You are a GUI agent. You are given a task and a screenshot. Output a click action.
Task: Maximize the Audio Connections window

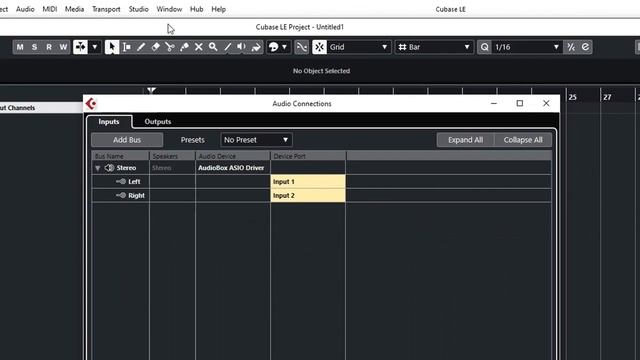coord(520,103)
